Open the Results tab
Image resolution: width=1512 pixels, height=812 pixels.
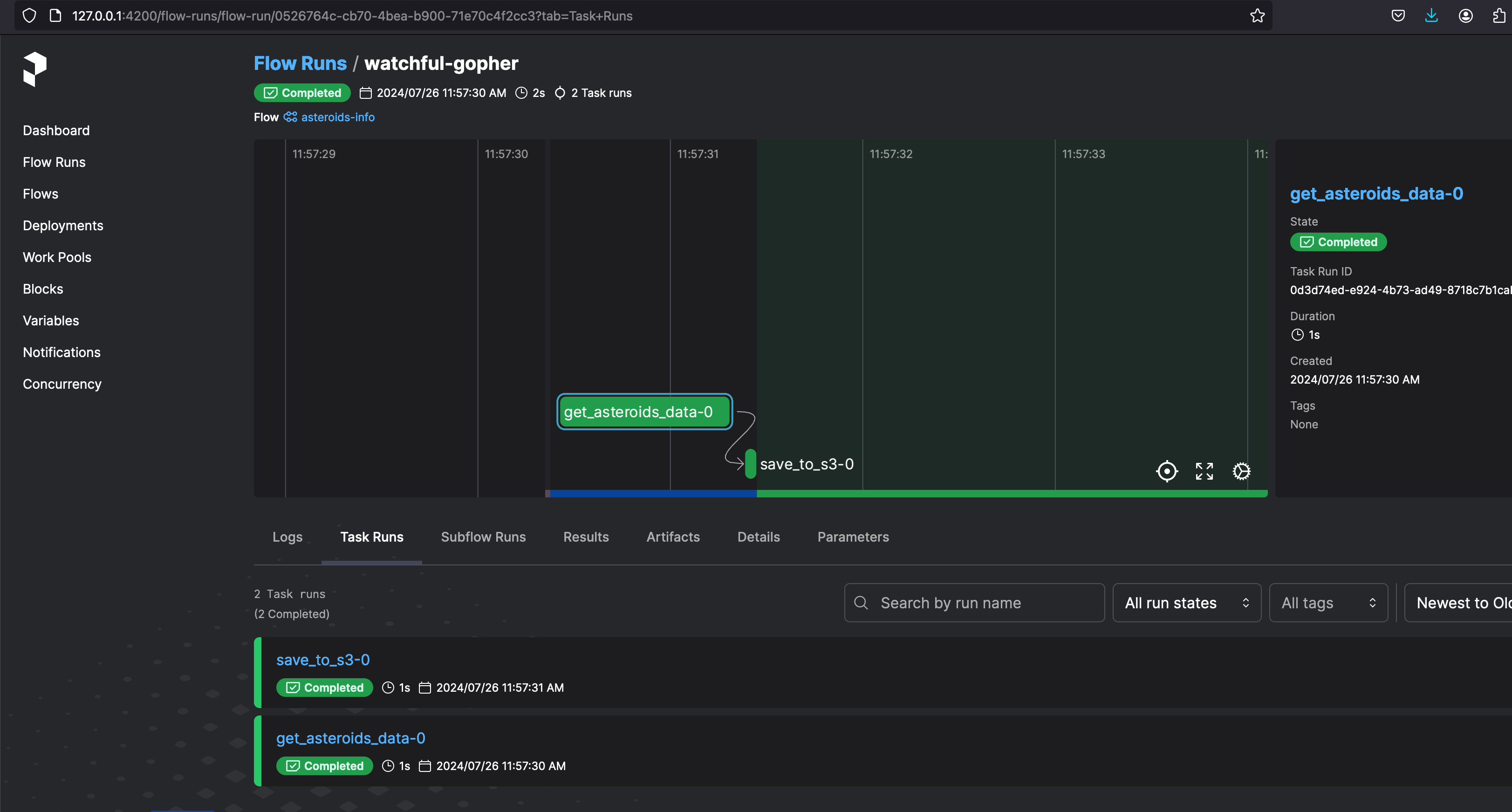[586, 537]
